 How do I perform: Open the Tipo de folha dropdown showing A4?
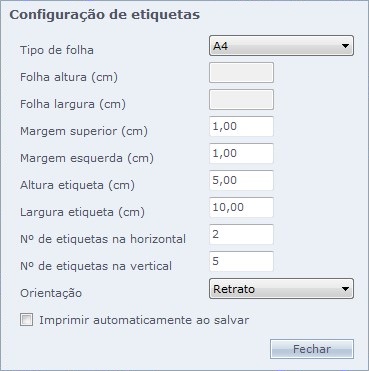tap(281, 46)
